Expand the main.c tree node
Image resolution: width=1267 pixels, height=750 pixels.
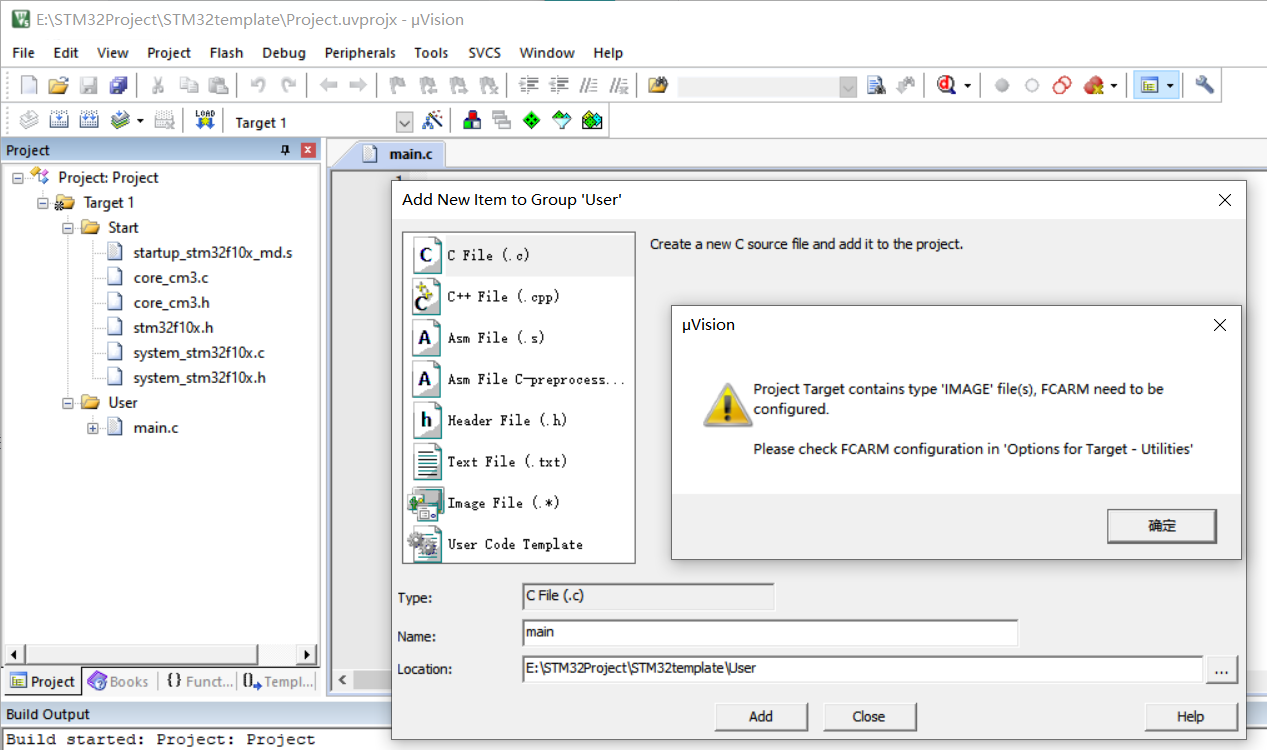tap(93, 427)
